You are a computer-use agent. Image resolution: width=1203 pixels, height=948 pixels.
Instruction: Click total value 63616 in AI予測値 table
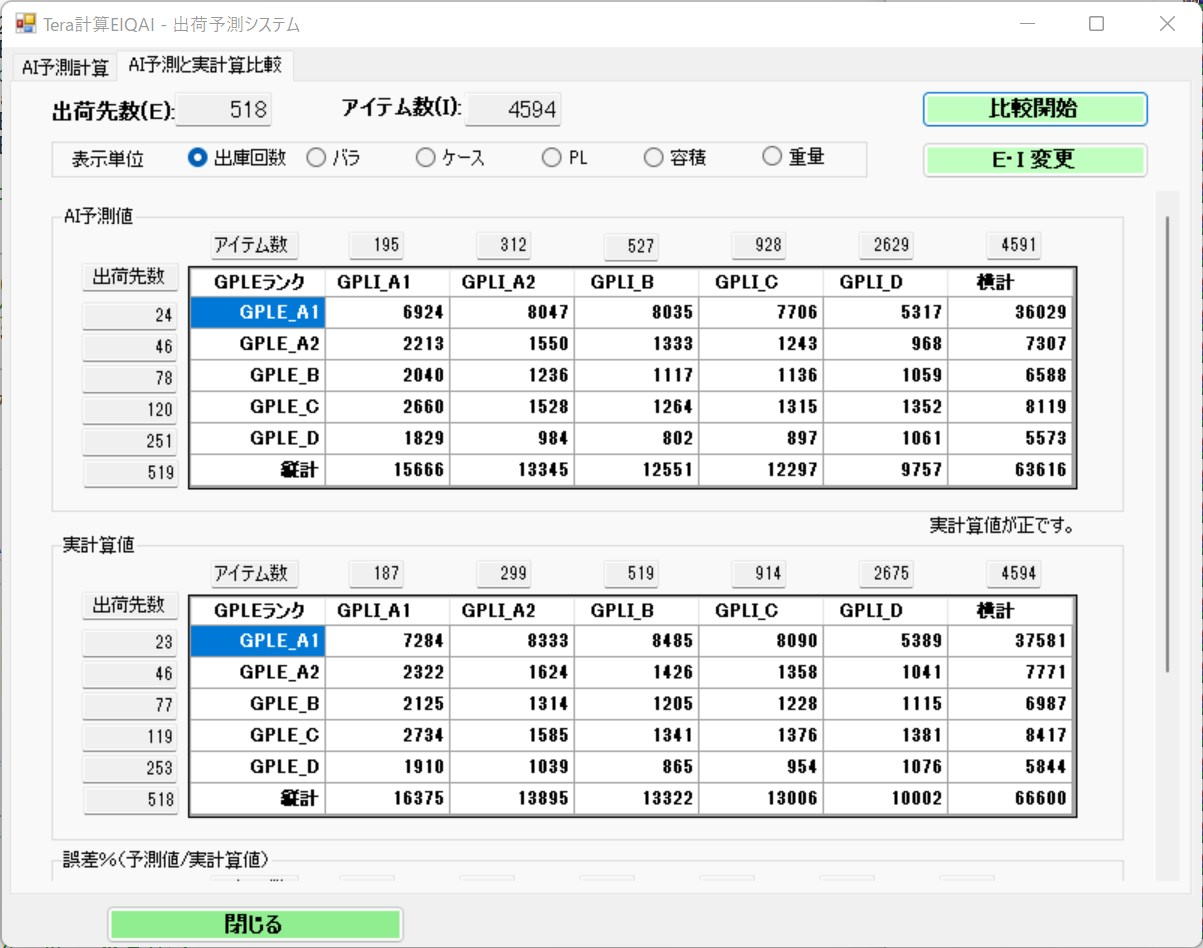[x=1011, y=470]
